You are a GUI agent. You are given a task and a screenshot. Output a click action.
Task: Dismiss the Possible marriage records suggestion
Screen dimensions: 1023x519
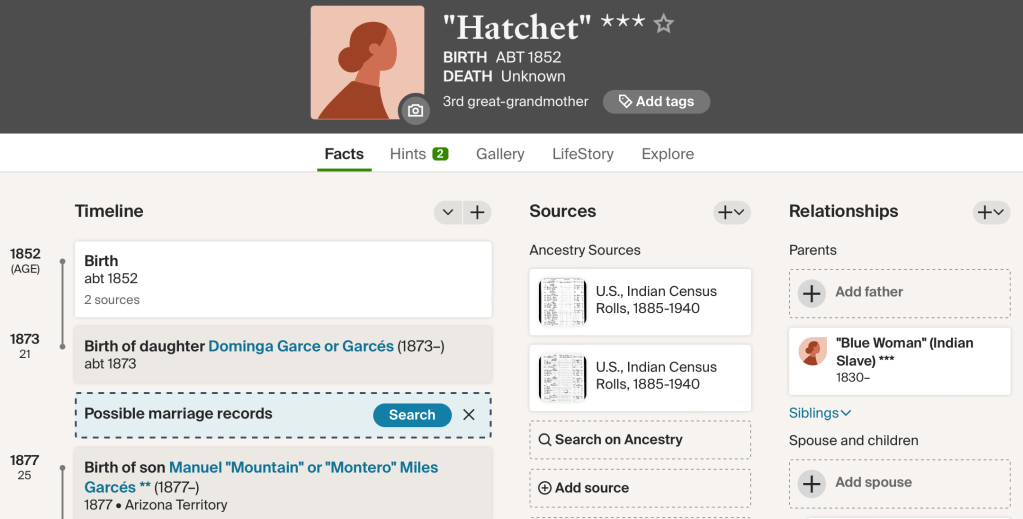coord(469,415)
